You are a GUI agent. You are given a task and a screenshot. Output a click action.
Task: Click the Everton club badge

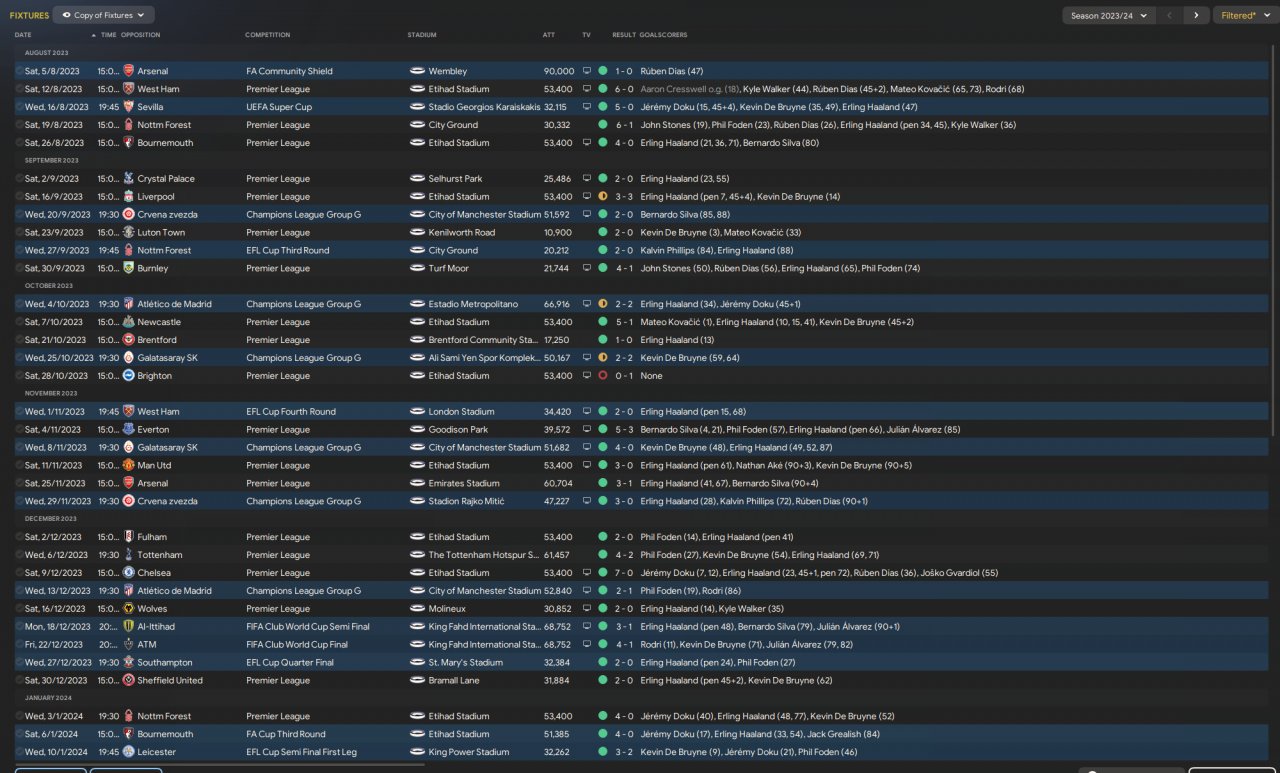coord(128,430)
